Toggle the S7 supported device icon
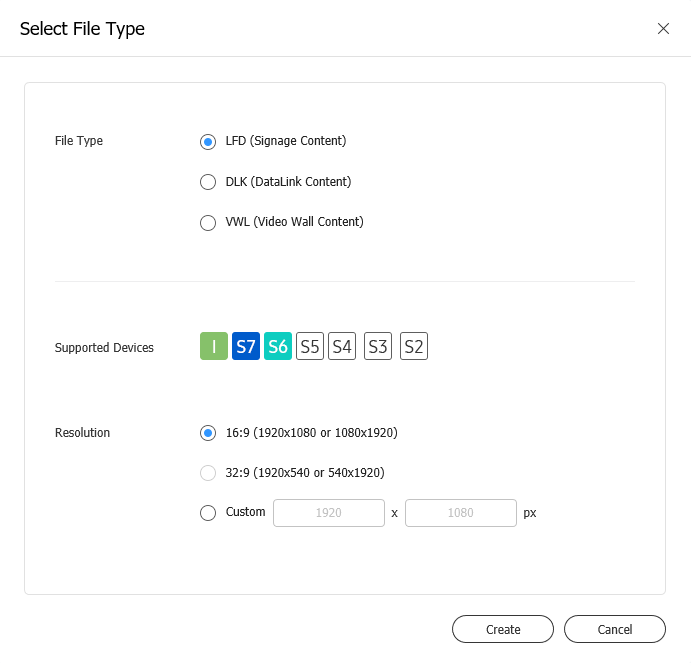691x663 pixels. point(246,346)
